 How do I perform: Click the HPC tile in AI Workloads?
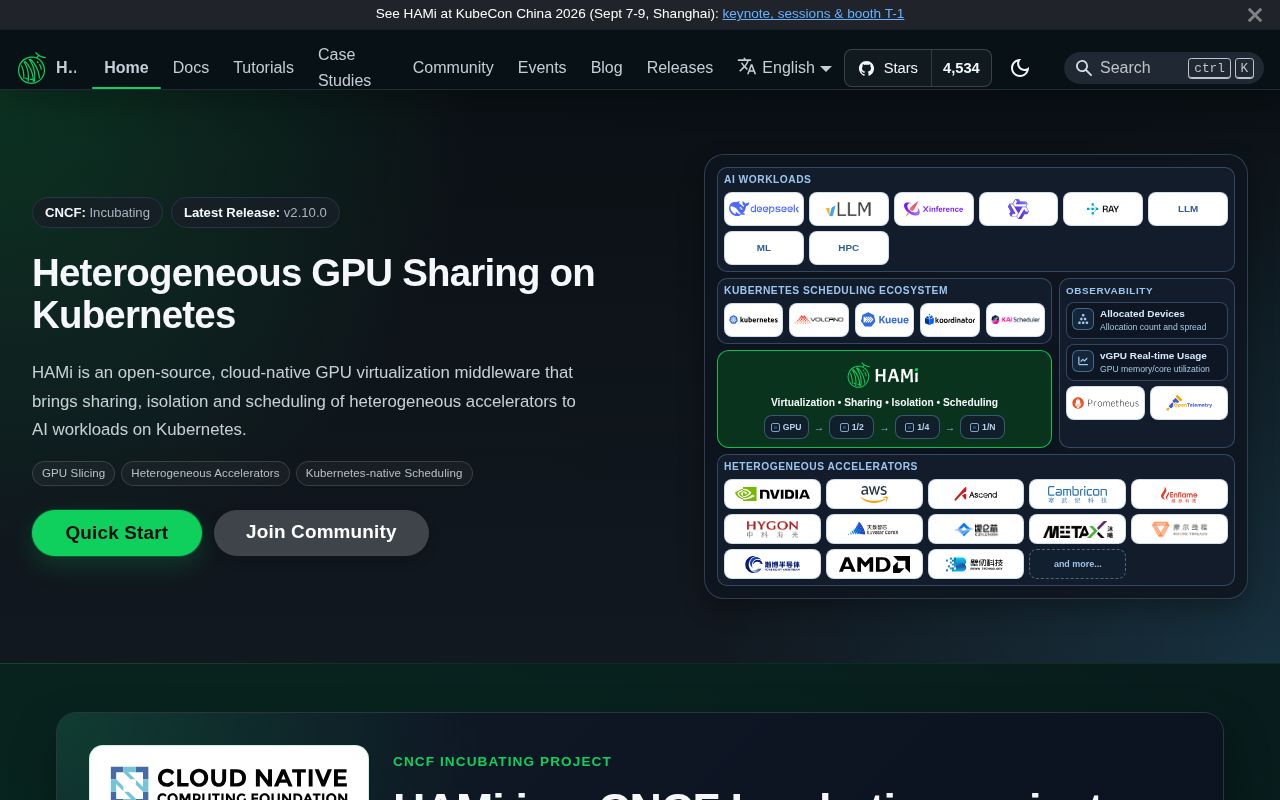pos(849,248)
